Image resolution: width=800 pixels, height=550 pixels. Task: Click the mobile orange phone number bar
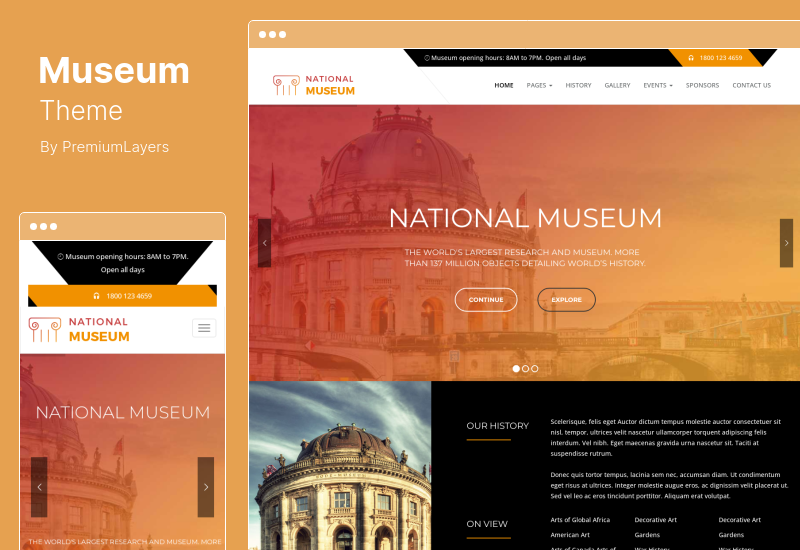122,296
